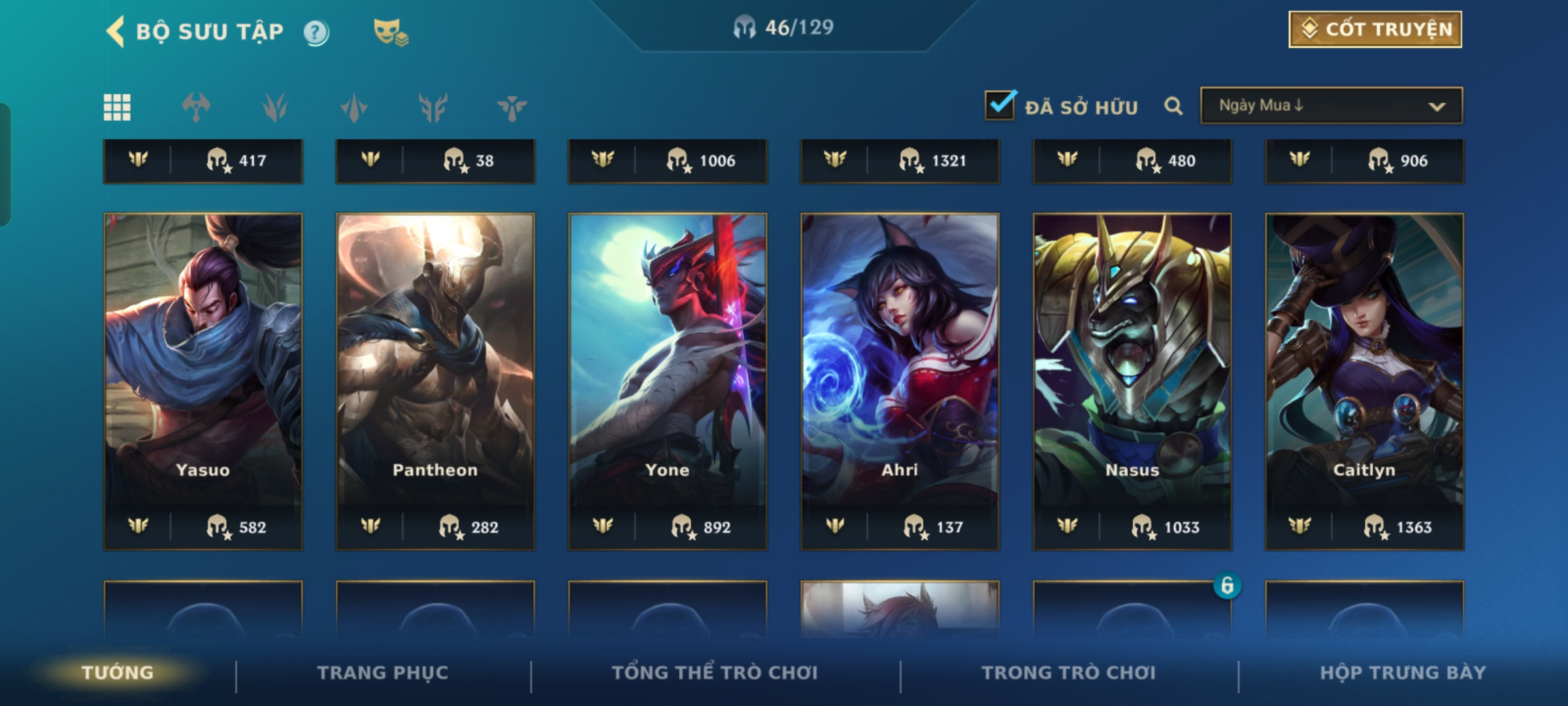Select the all-roles grid filter icon
Image resolution: width=1568 pixels, height=706 pixels.
pyautogui.click(x=117, y=107)
